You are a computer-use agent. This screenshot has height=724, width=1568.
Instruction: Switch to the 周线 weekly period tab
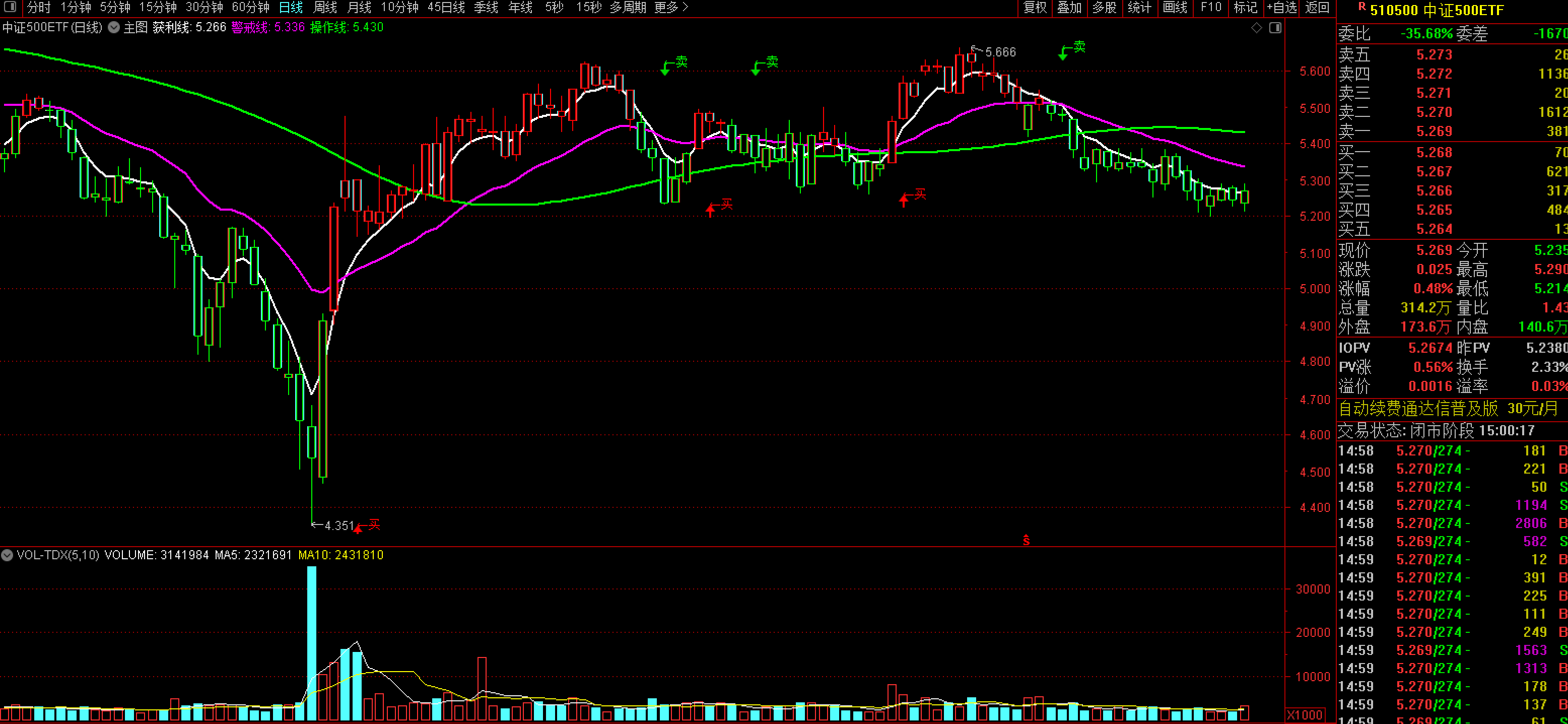[x=325, y=8]
